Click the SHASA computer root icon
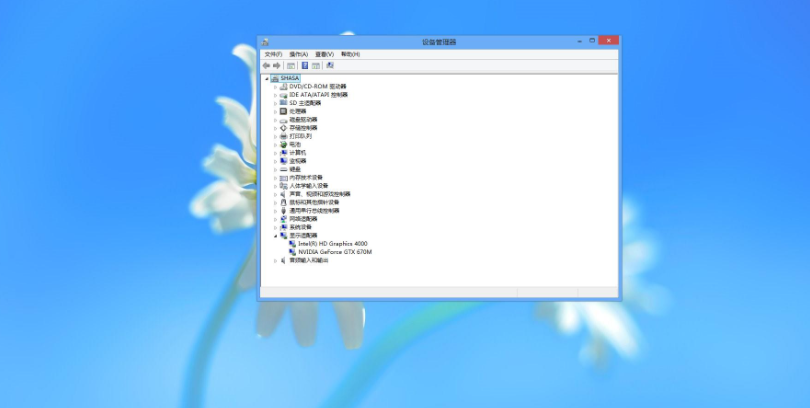810x408 pixels. (x=275, y=77)
